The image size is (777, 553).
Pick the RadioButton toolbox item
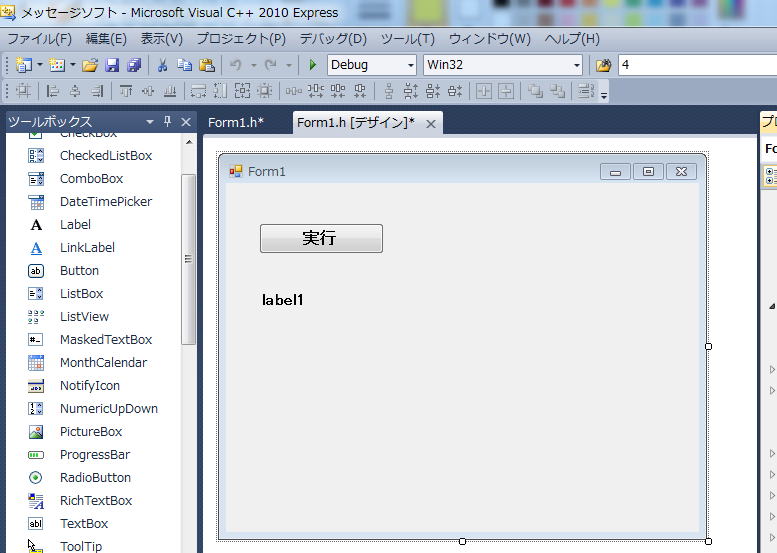(x=95, y=478)
